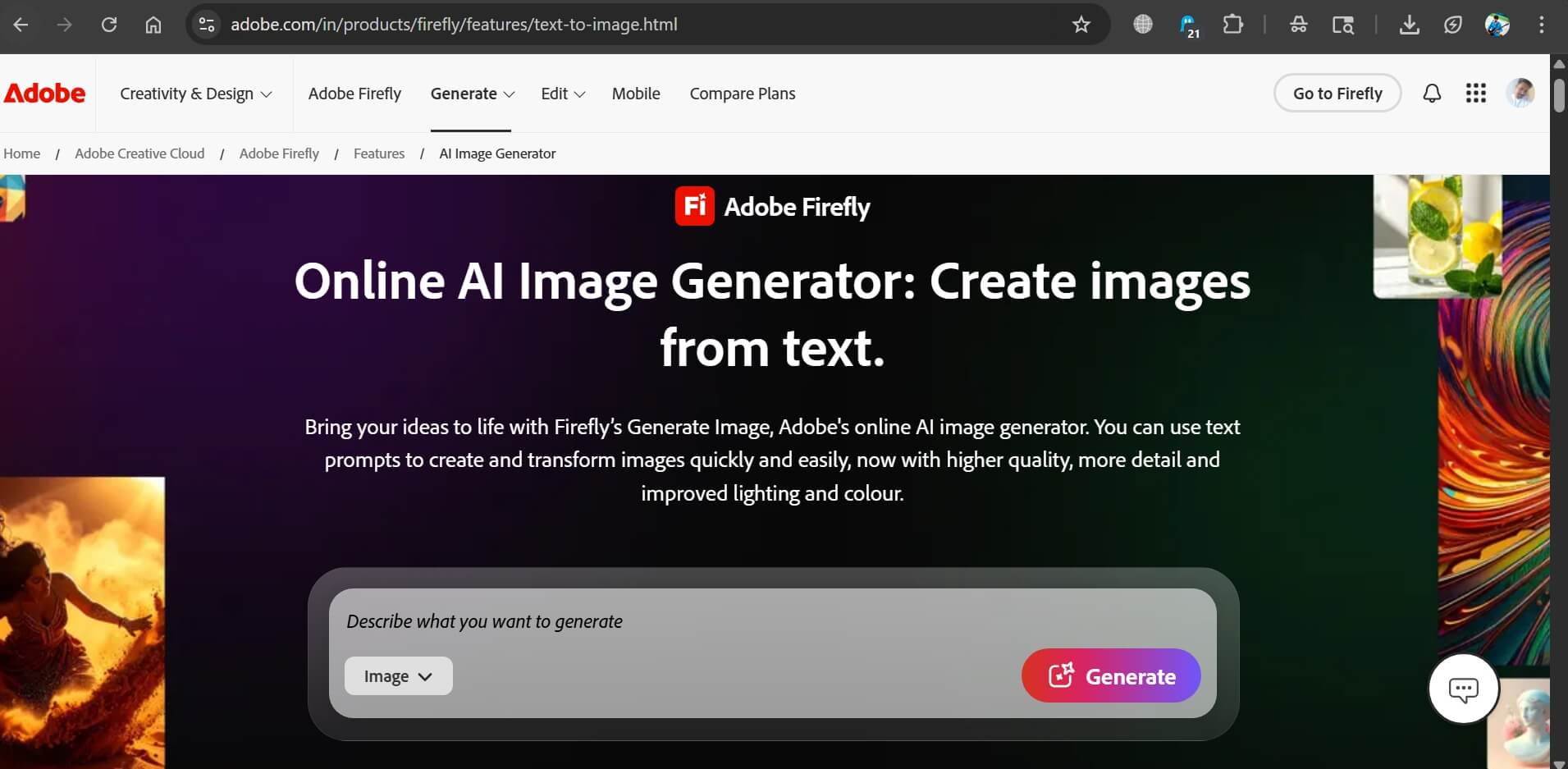
Task: Open the browser extensions puzzle icon
Action: point(1234,25)
